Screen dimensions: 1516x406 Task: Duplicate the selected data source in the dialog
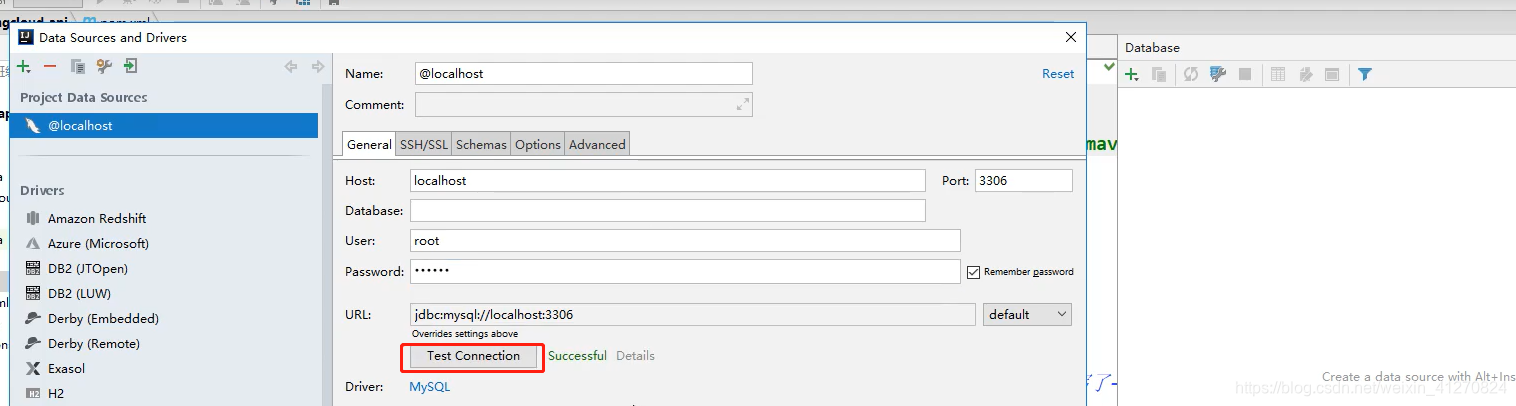click(77, 67)
